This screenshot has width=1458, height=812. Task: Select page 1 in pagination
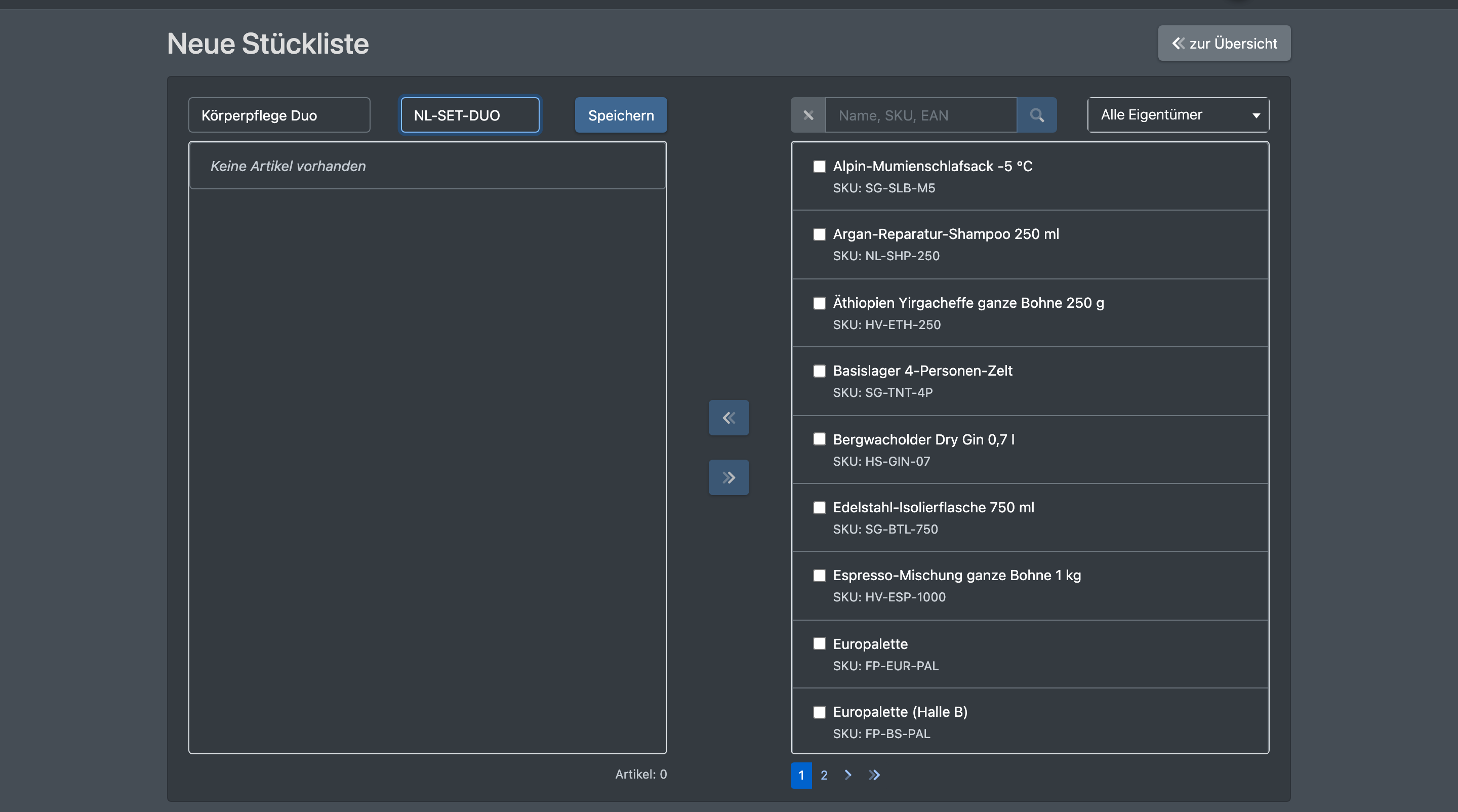pyautogui.click(x=801, y=775)
